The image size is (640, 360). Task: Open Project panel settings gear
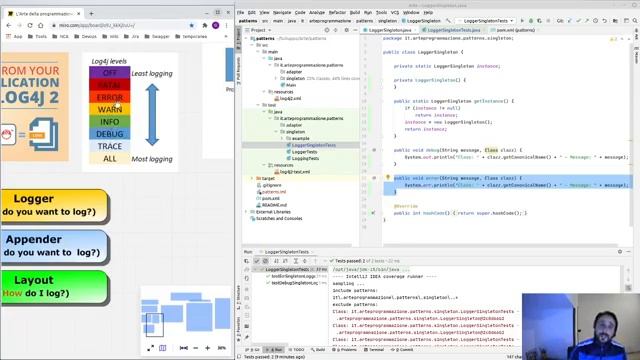pyautogui.click(x=347, y=30)
